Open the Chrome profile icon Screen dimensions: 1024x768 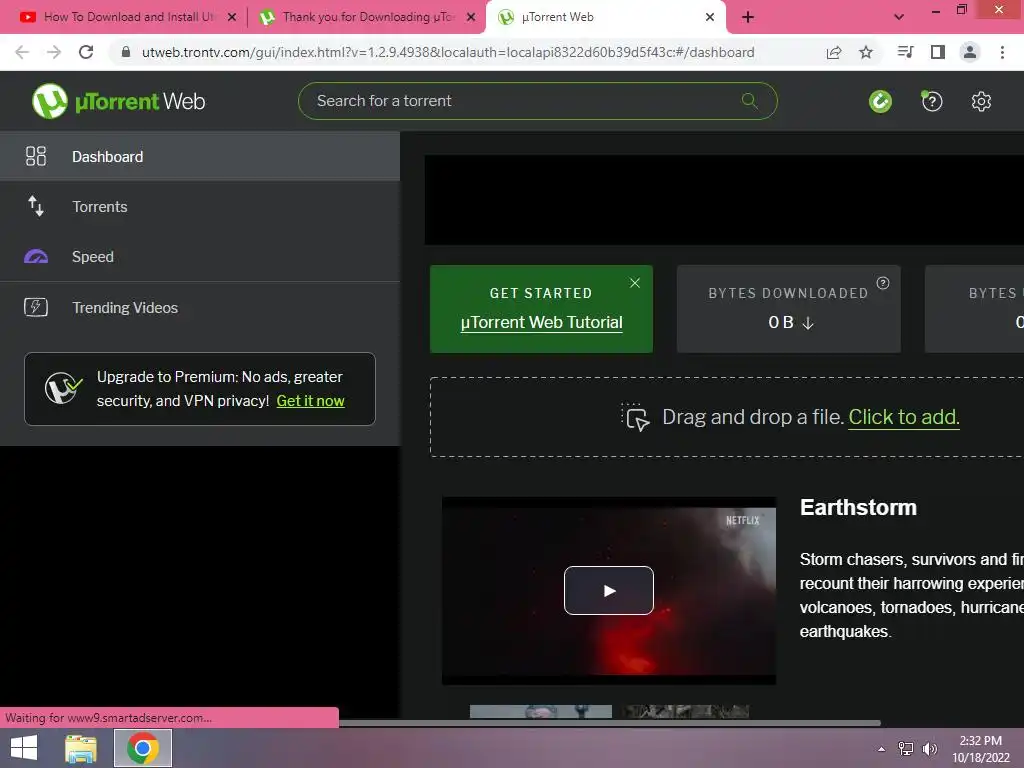click(970, 52)
